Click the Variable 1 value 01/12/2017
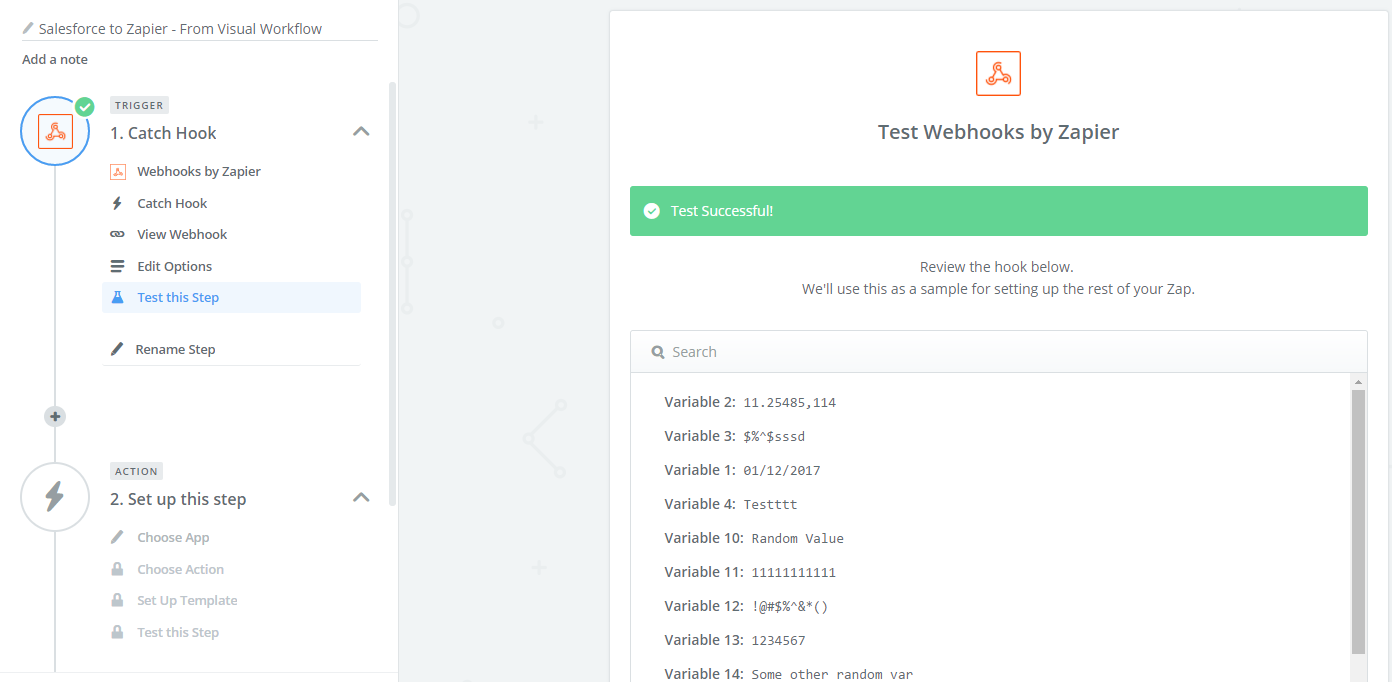 point(781,470)
